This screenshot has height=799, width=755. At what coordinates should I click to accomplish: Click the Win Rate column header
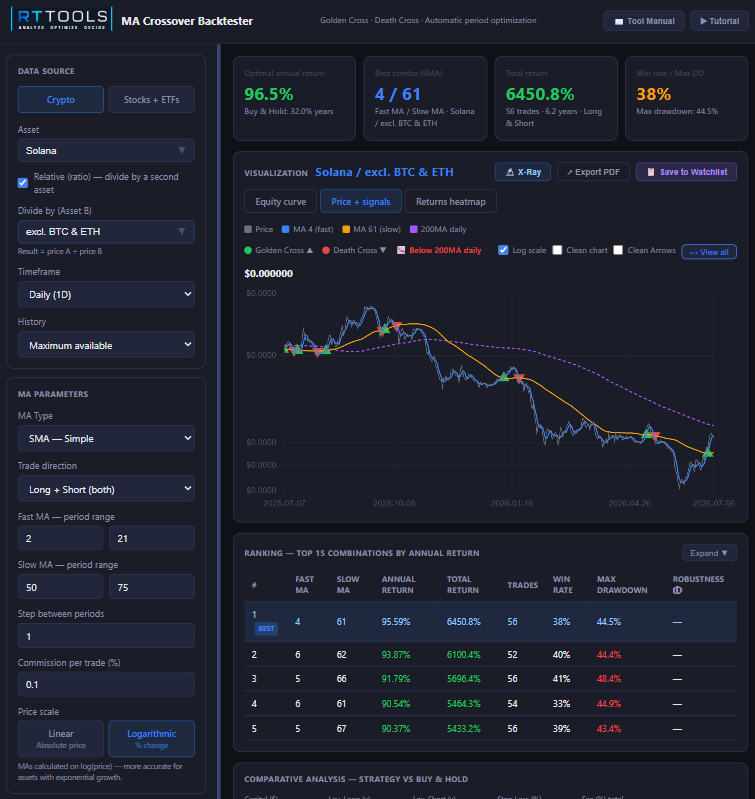(563, 585)
